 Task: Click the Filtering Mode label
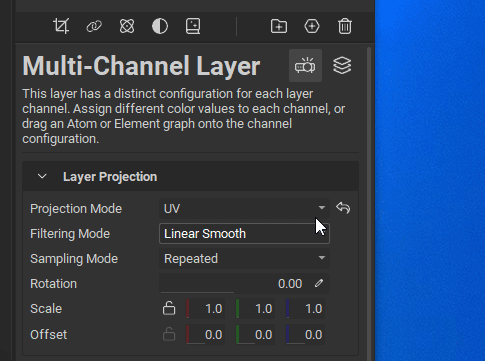70,234
